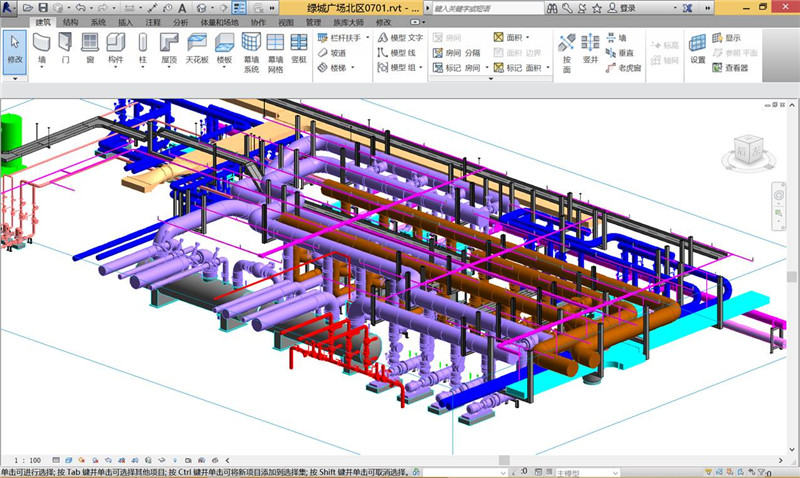The image size is (800, 478).
Task: Open the 栏杆扶手 (Railing) dropdown
Action: pyautogui.click(x=369, y=37)
